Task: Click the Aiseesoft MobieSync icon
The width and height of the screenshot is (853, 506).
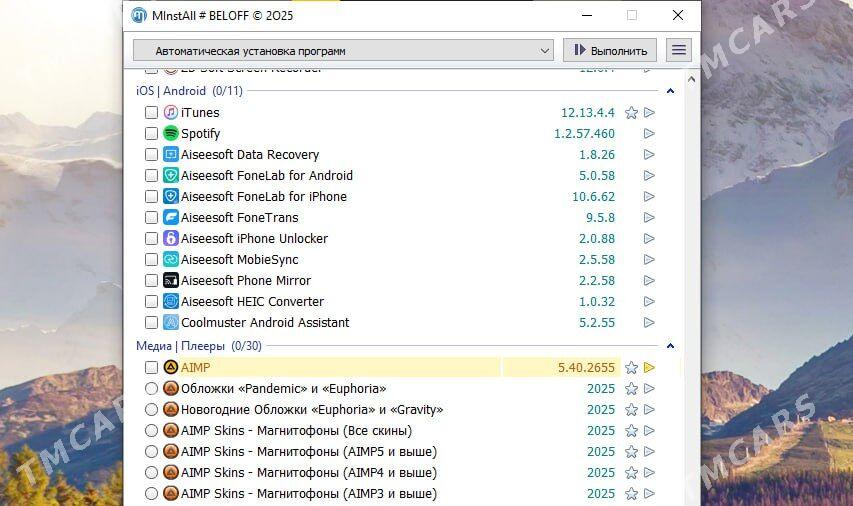Action: tap(171, 260)
